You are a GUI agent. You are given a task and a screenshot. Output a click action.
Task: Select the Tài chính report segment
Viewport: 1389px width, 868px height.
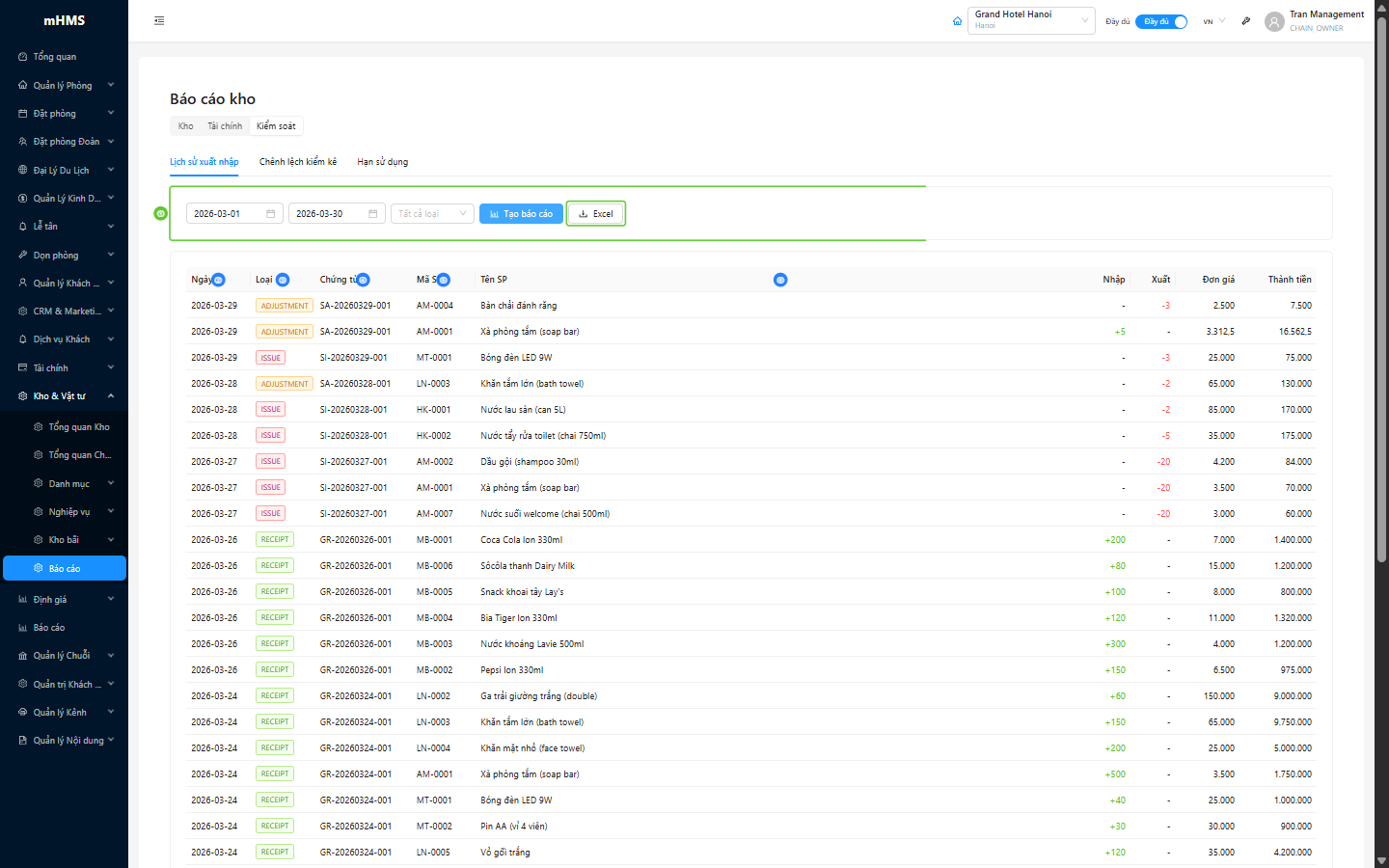point(225,126)
